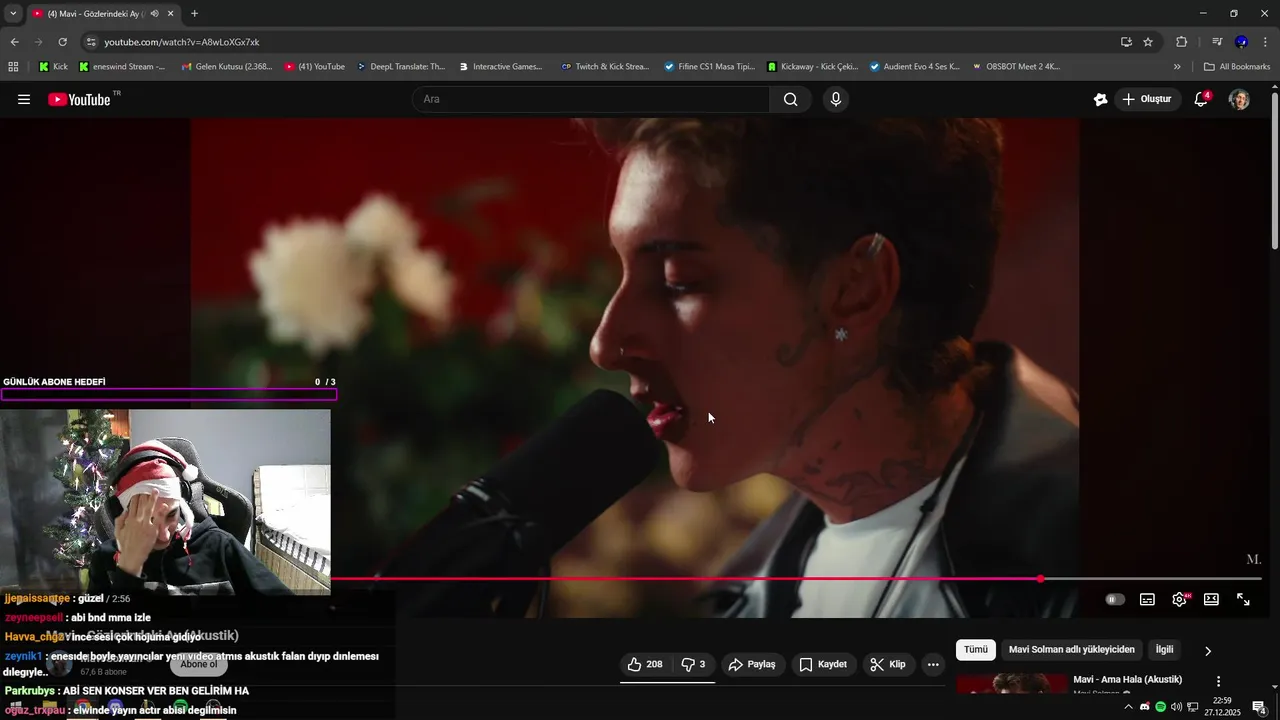Open Interactive Games bookmark

[x=501, y=67]
